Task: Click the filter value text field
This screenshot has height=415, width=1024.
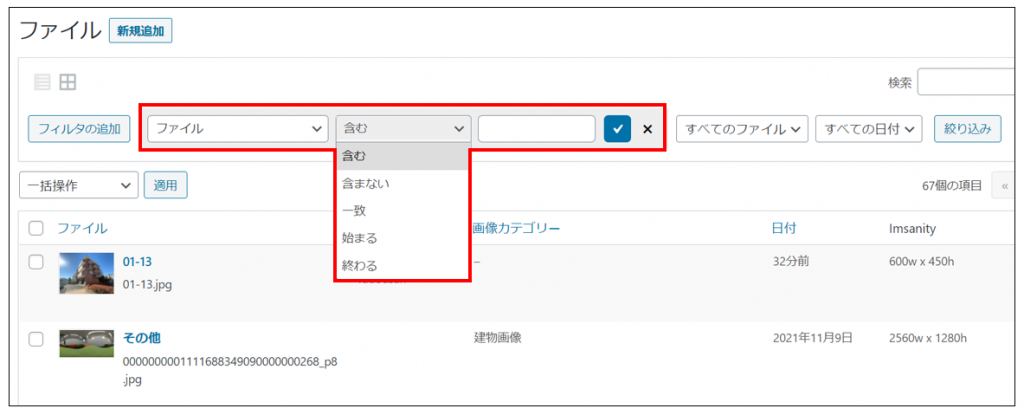Action: click(537, 129)
